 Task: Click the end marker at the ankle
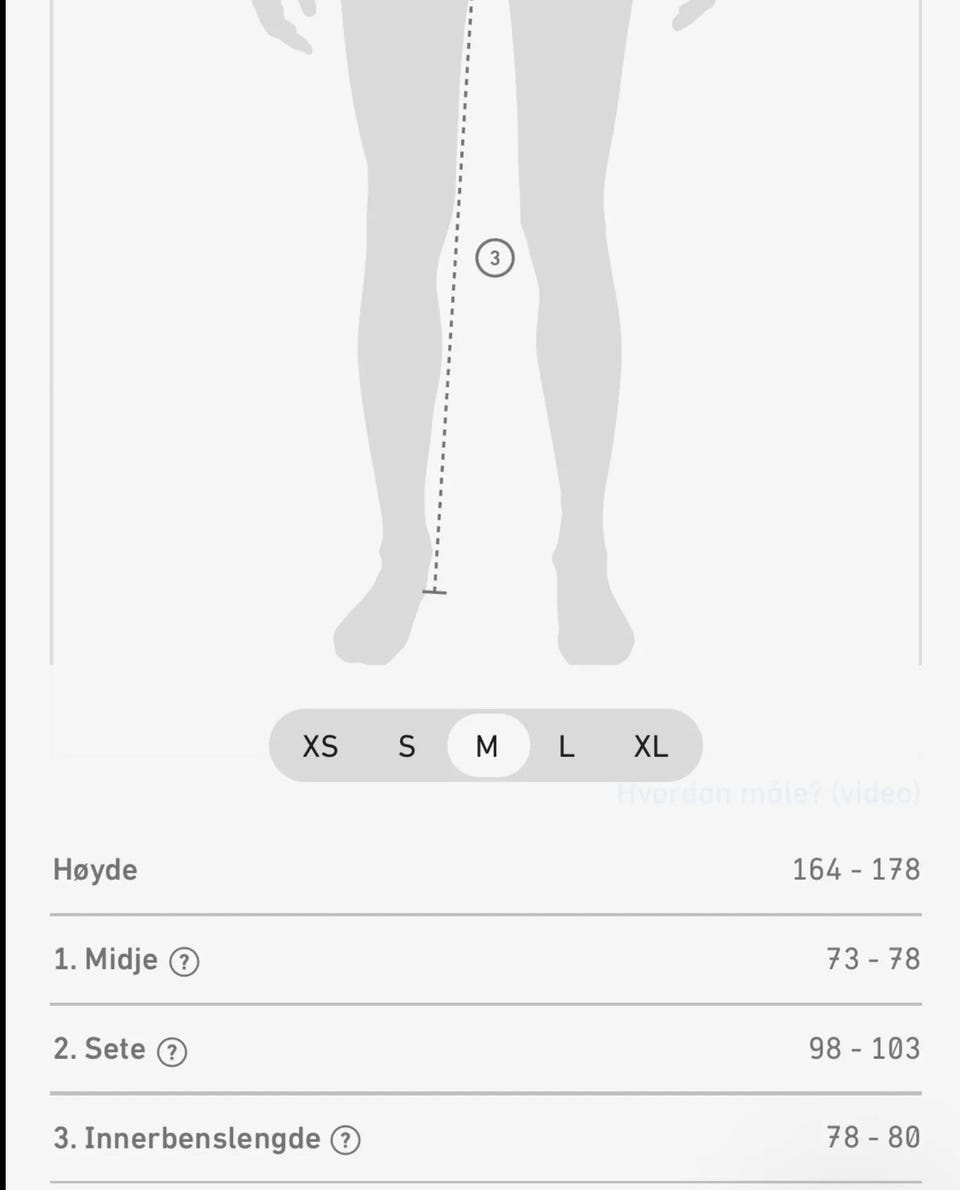[x=434, y=593]
